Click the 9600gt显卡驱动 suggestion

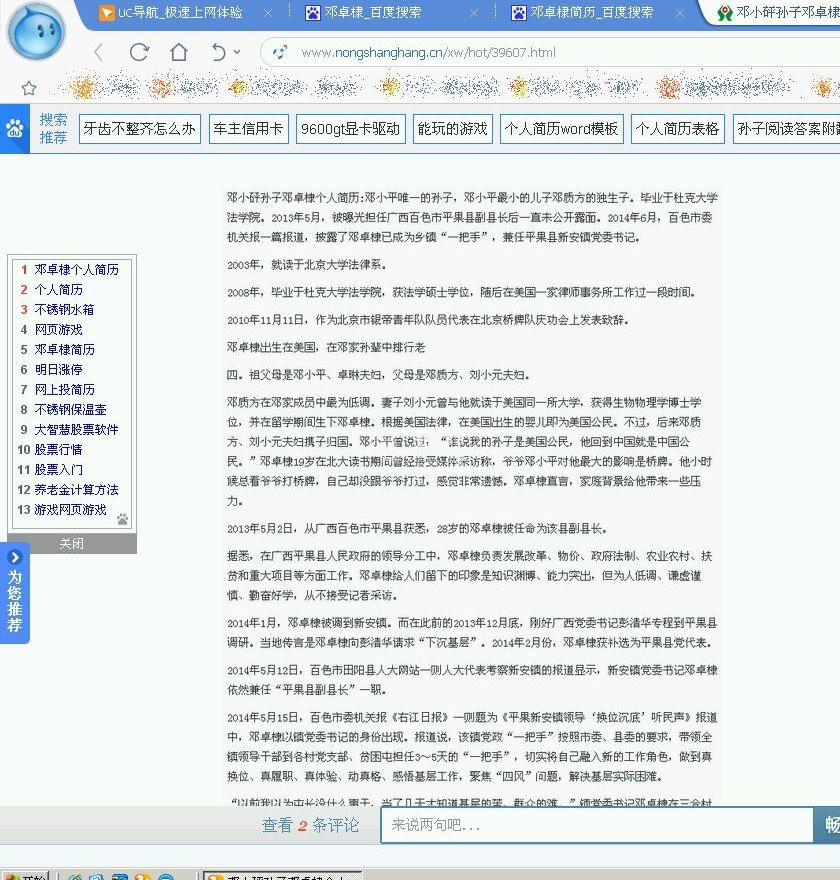350,129
